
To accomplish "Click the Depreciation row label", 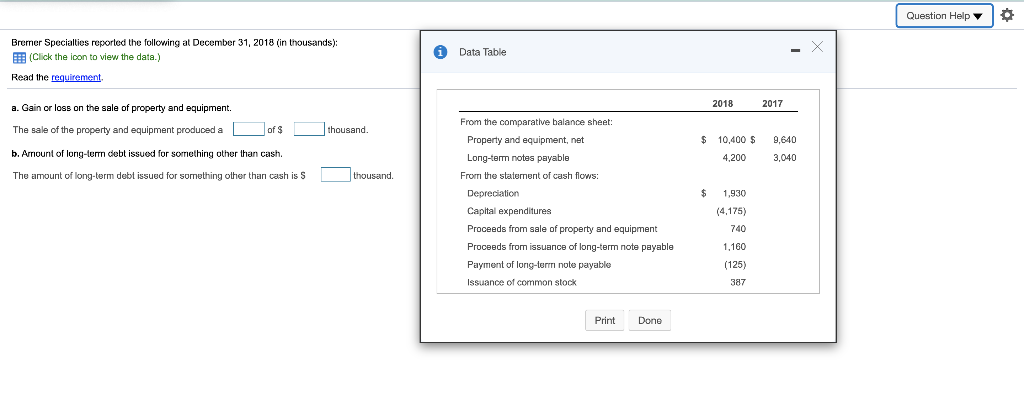I will click(493, 193).
